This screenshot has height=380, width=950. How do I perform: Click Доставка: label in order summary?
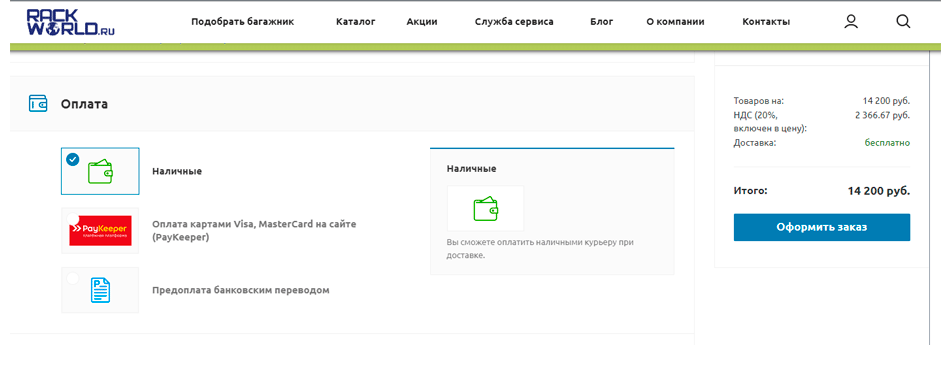point(755,143)
